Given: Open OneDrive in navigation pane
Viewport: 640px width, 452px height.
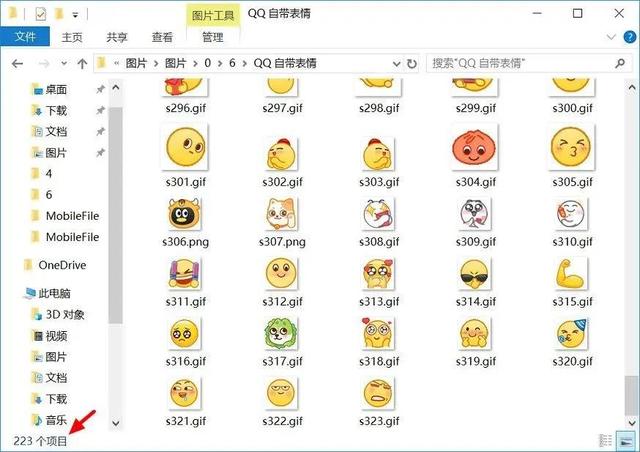Looking at the screenshot, I should [62, 265].
